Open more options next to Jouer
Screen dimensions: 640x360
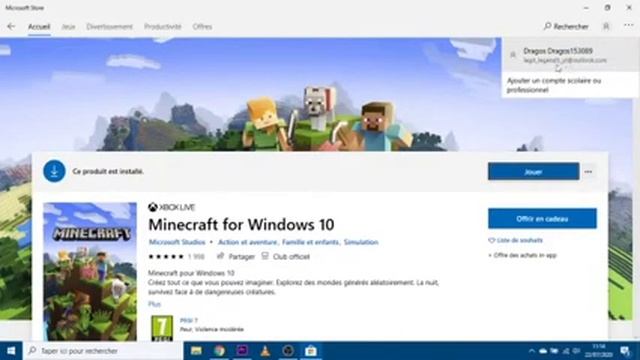588,172
